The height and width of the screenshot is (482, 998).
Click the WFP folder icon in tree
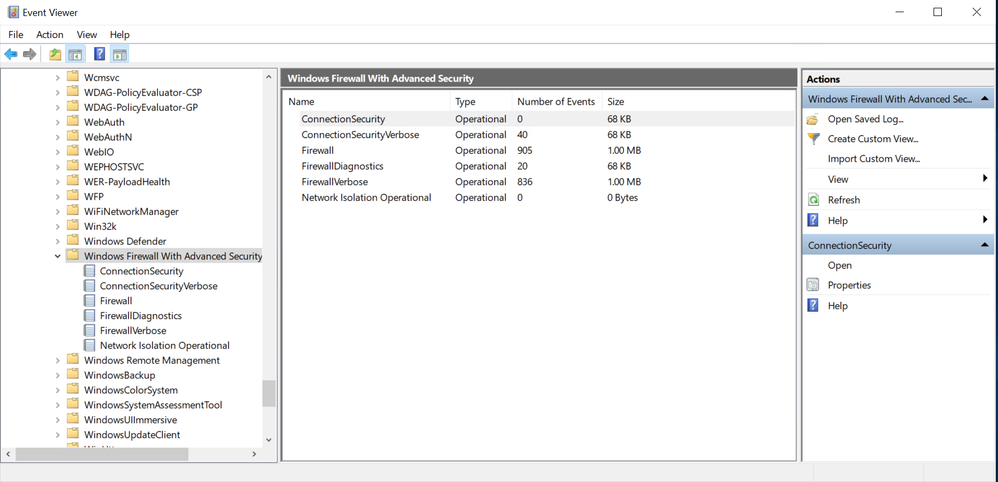pyautogui.click(x=73, y=196)
